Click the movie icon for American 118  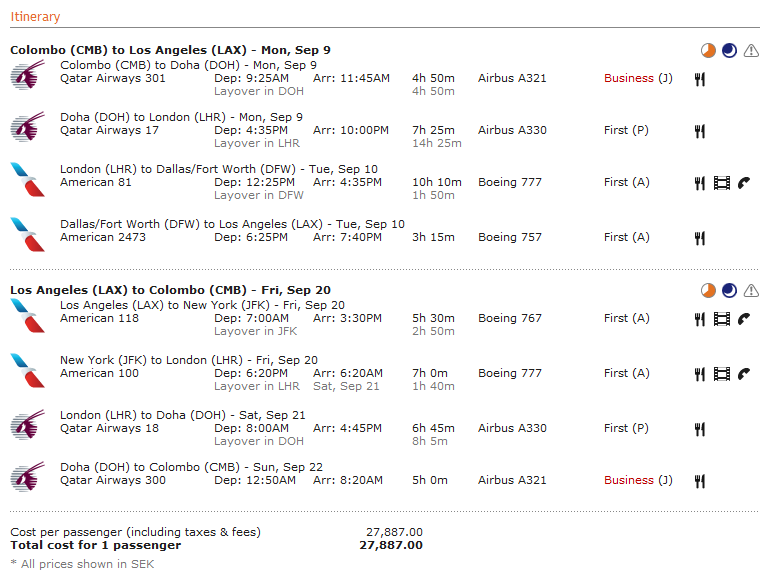(x=722, y=319)
